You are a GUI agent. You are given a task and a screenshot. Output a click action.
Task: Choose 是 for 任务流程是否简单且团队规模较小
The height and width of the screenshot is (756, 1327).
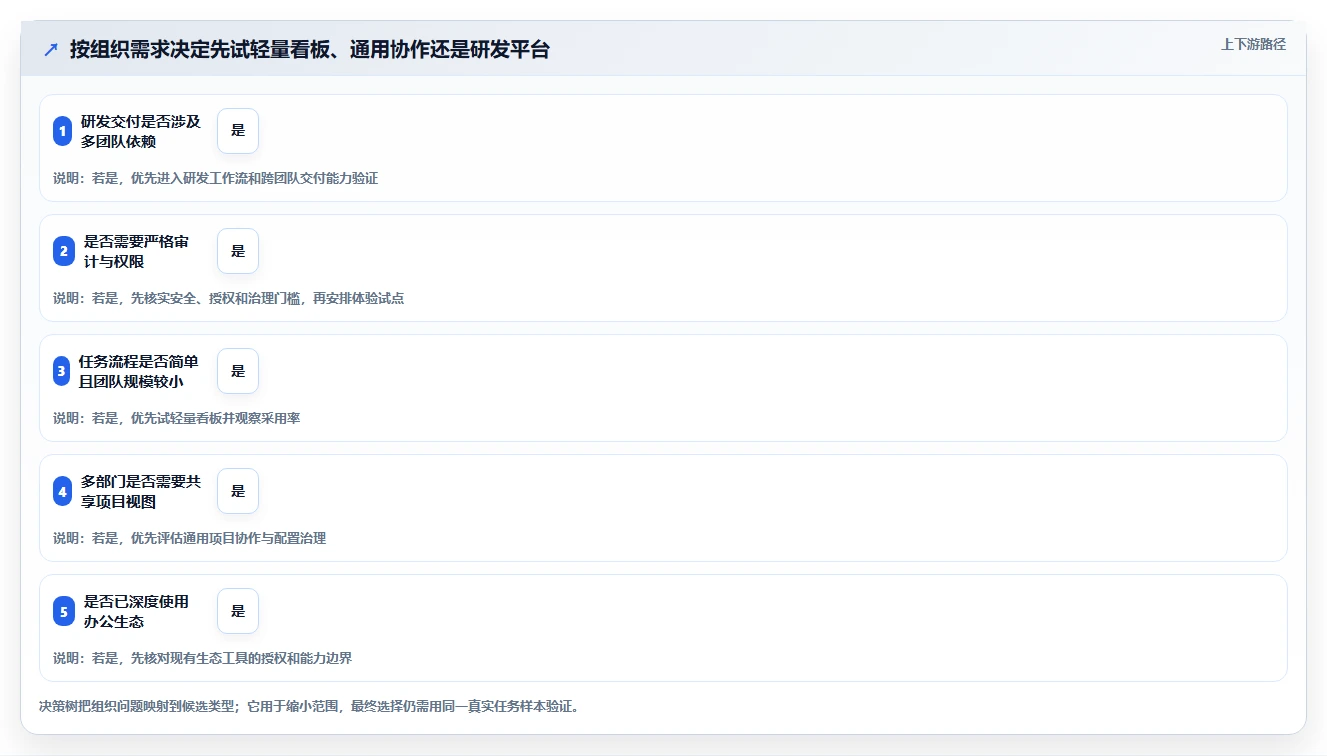(x=238, y=371)
